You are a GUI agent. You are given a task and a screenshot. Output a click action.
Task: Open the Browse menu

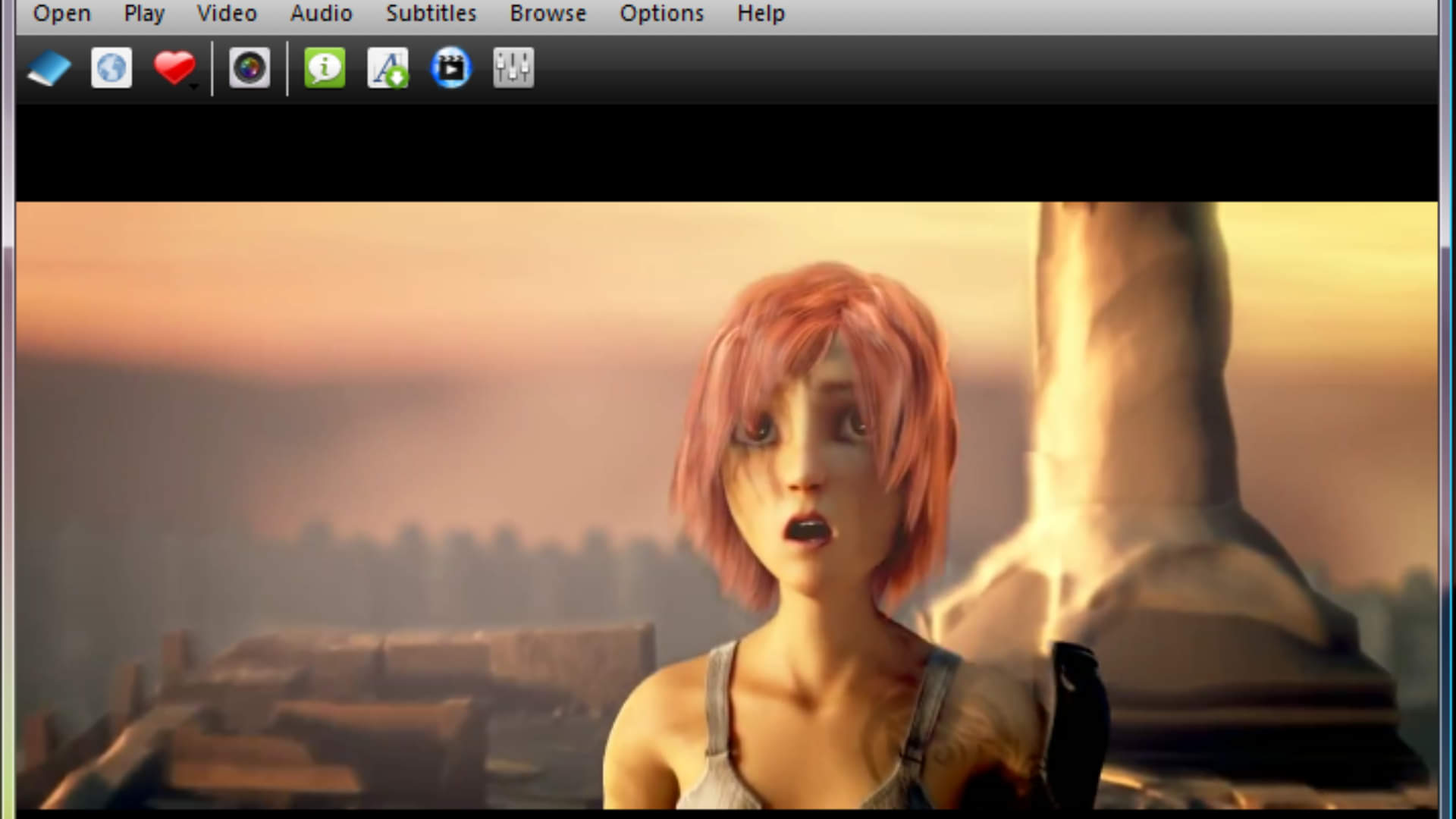pyautogui.click(x=548, y=13)
